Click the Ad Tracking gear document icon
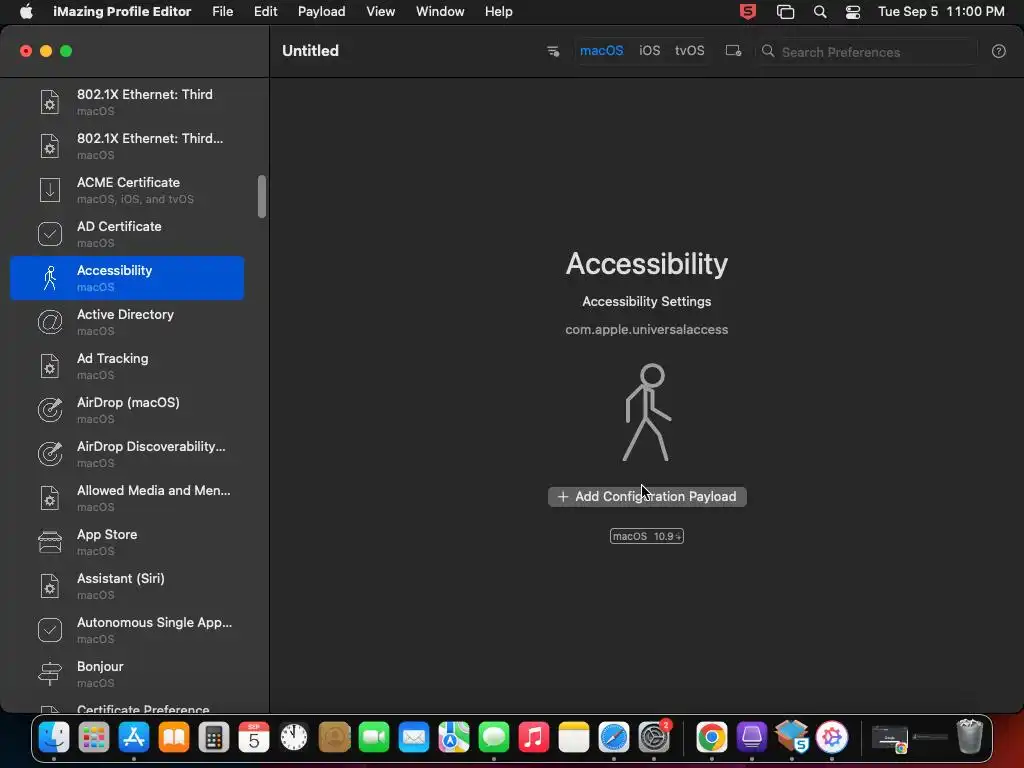1024x768 pixels. click(x=50, y=366)
